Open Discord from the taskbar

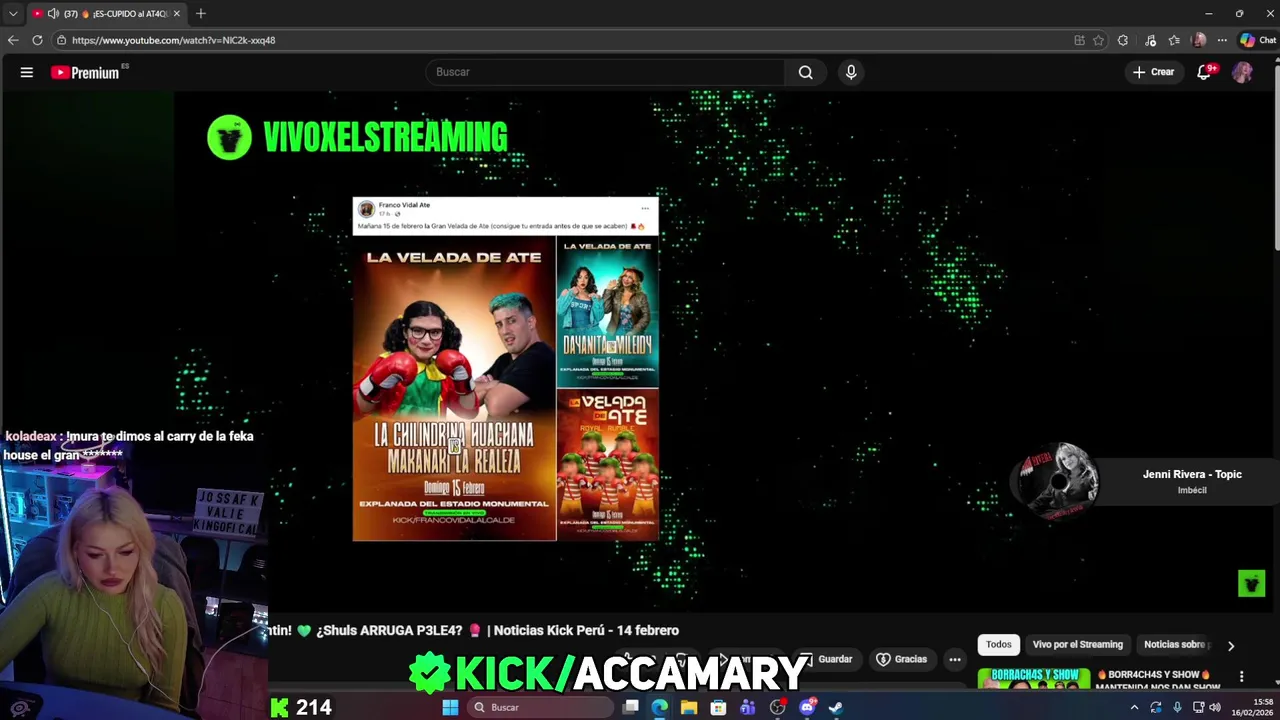point(807,707)
